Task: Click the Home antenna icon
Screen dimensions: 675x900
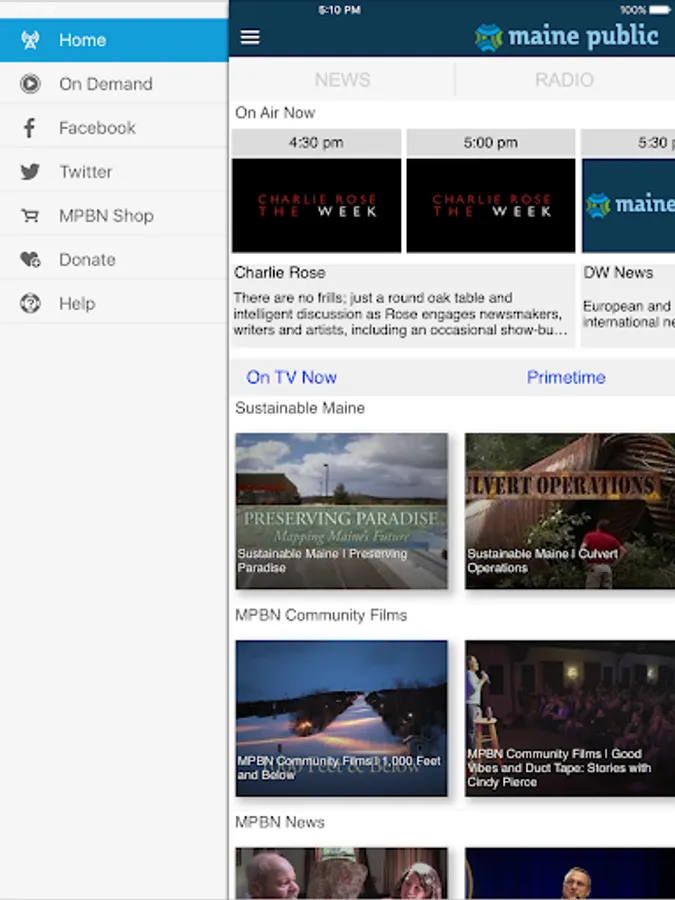Action: coord(30,40)
